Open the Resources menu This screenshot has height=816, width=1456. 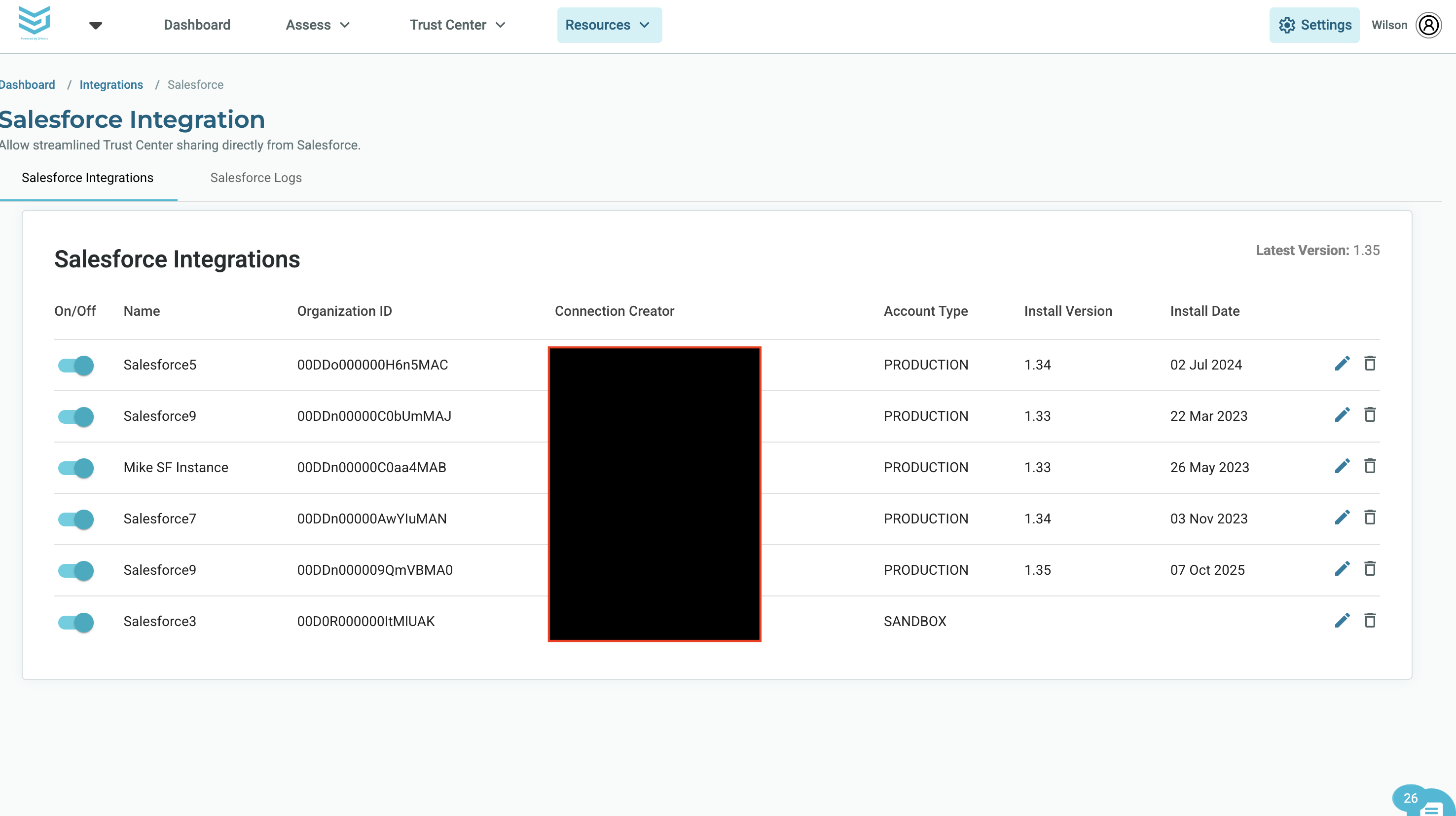(x=609, y=25)
